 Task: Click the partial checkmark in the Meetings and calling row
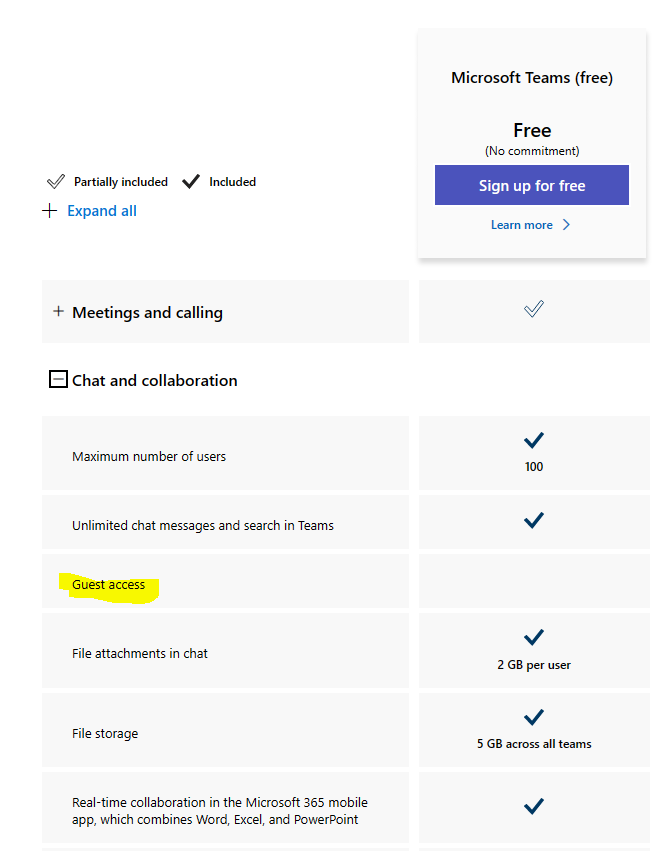(x=534, y=309)
